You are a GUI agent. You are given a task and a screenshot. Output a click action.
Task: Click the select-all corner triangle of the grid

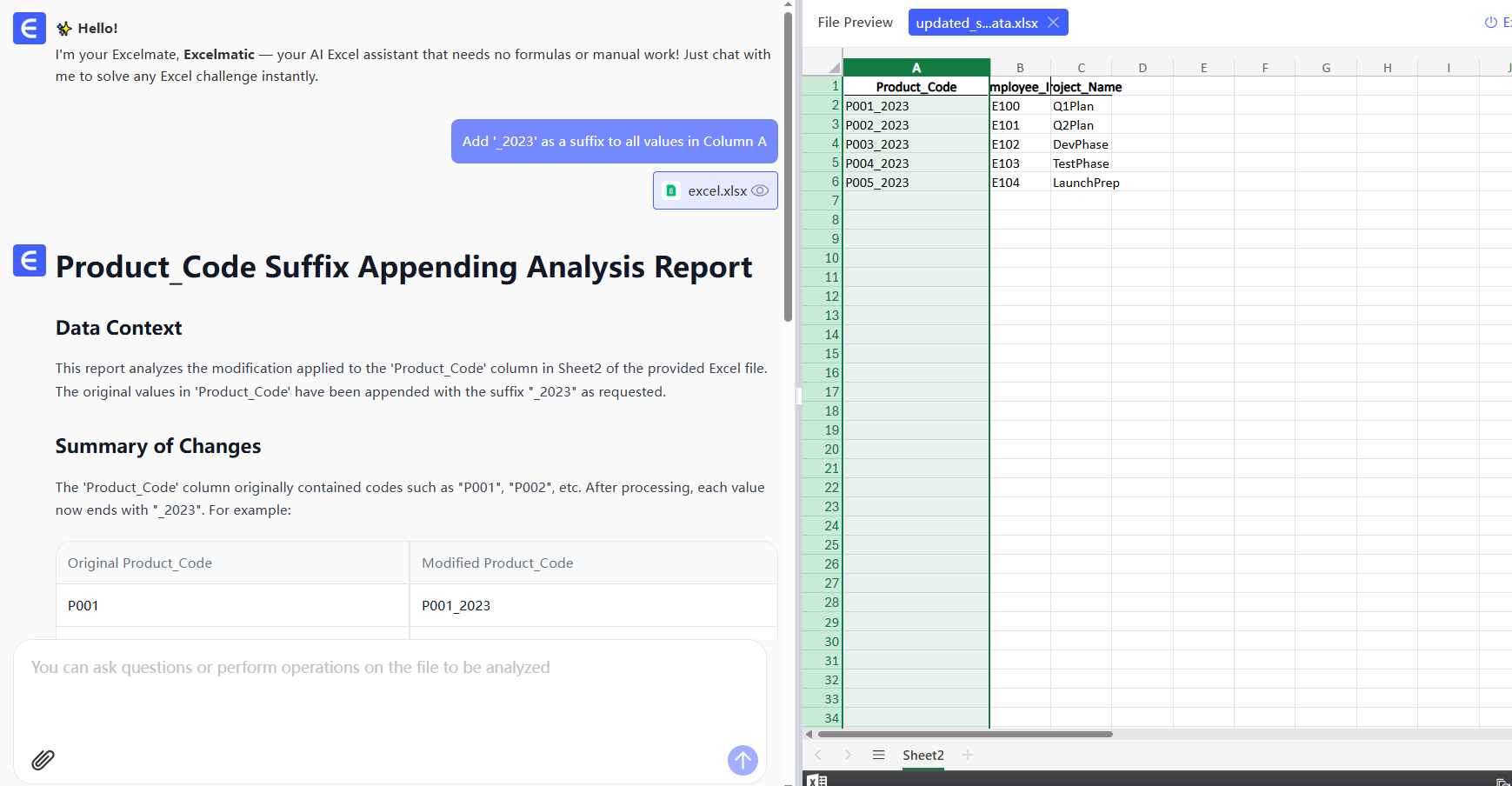coord(833,67)
